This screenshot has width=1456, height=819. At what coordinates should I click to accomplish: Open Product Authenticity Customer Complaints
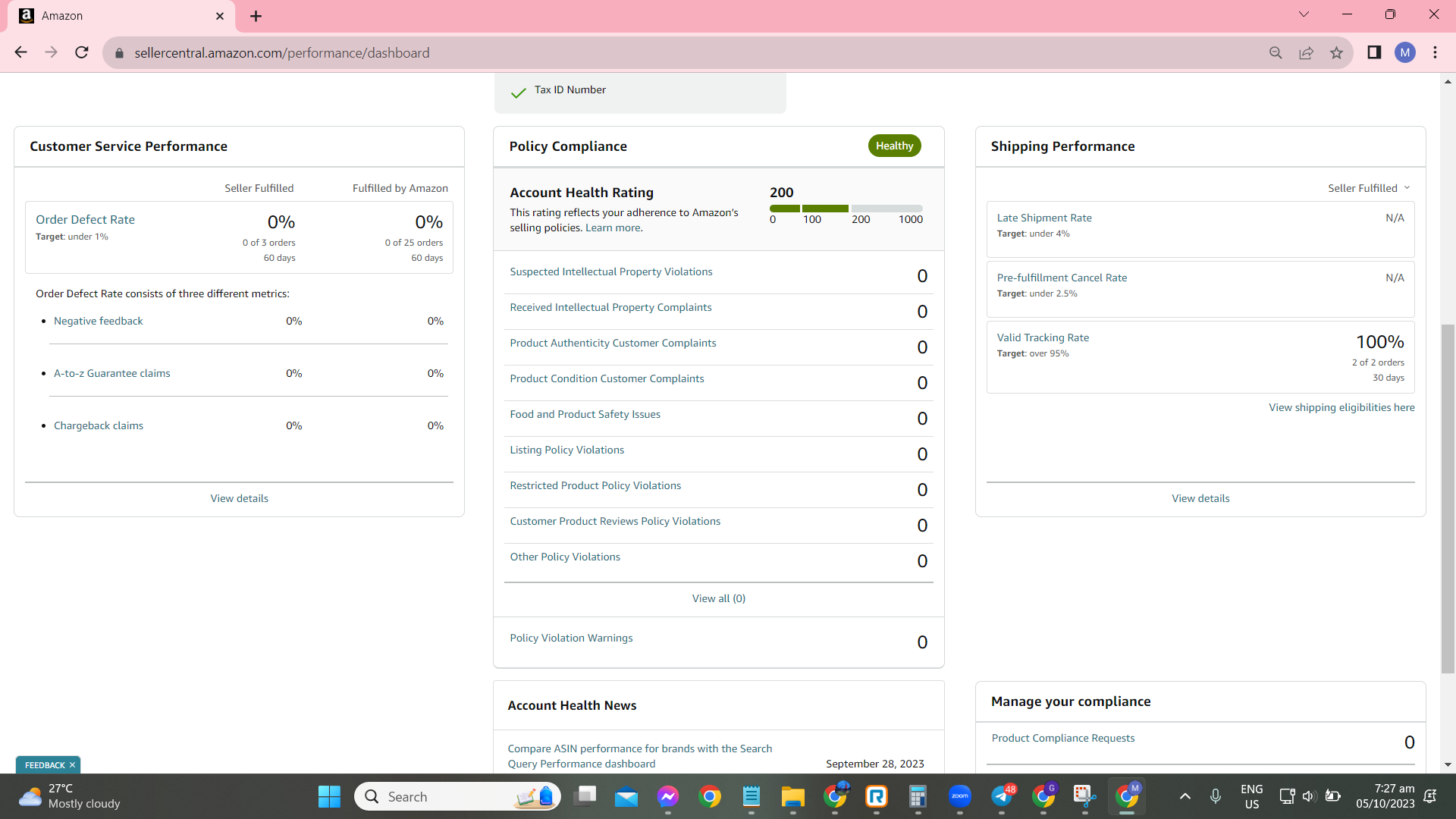613,343
